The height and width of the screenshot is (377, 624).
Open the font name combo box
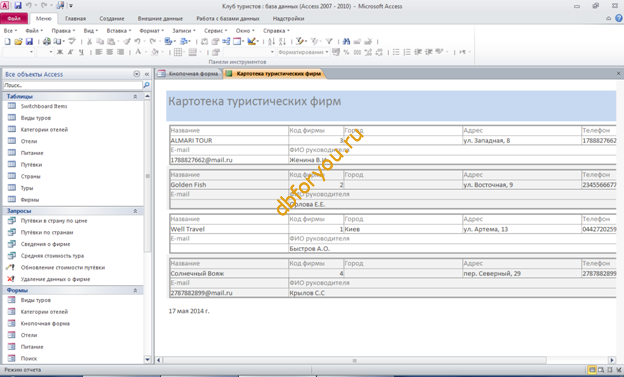point(19,52)
